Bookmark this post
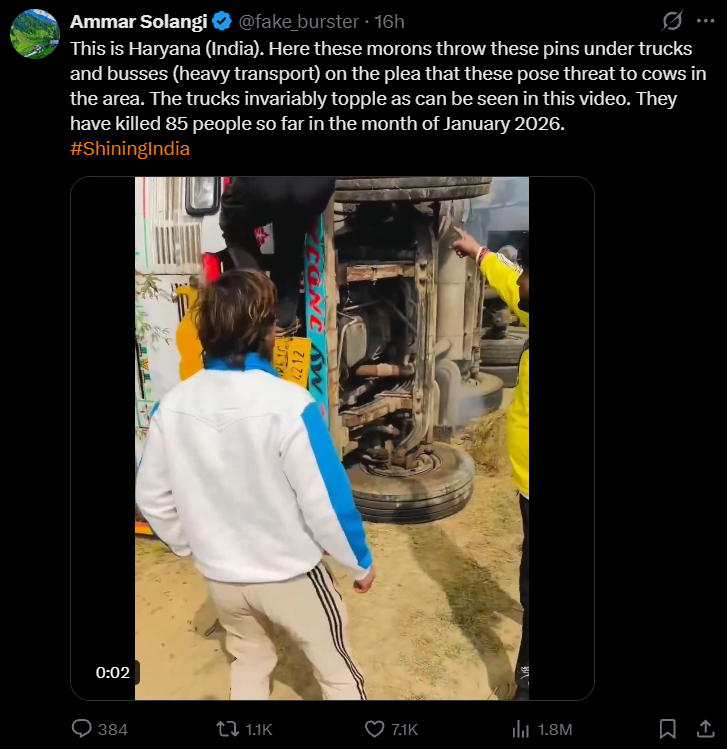Viewport: 727px width, 749px height. pyautogui.click(x=667, y=729)
